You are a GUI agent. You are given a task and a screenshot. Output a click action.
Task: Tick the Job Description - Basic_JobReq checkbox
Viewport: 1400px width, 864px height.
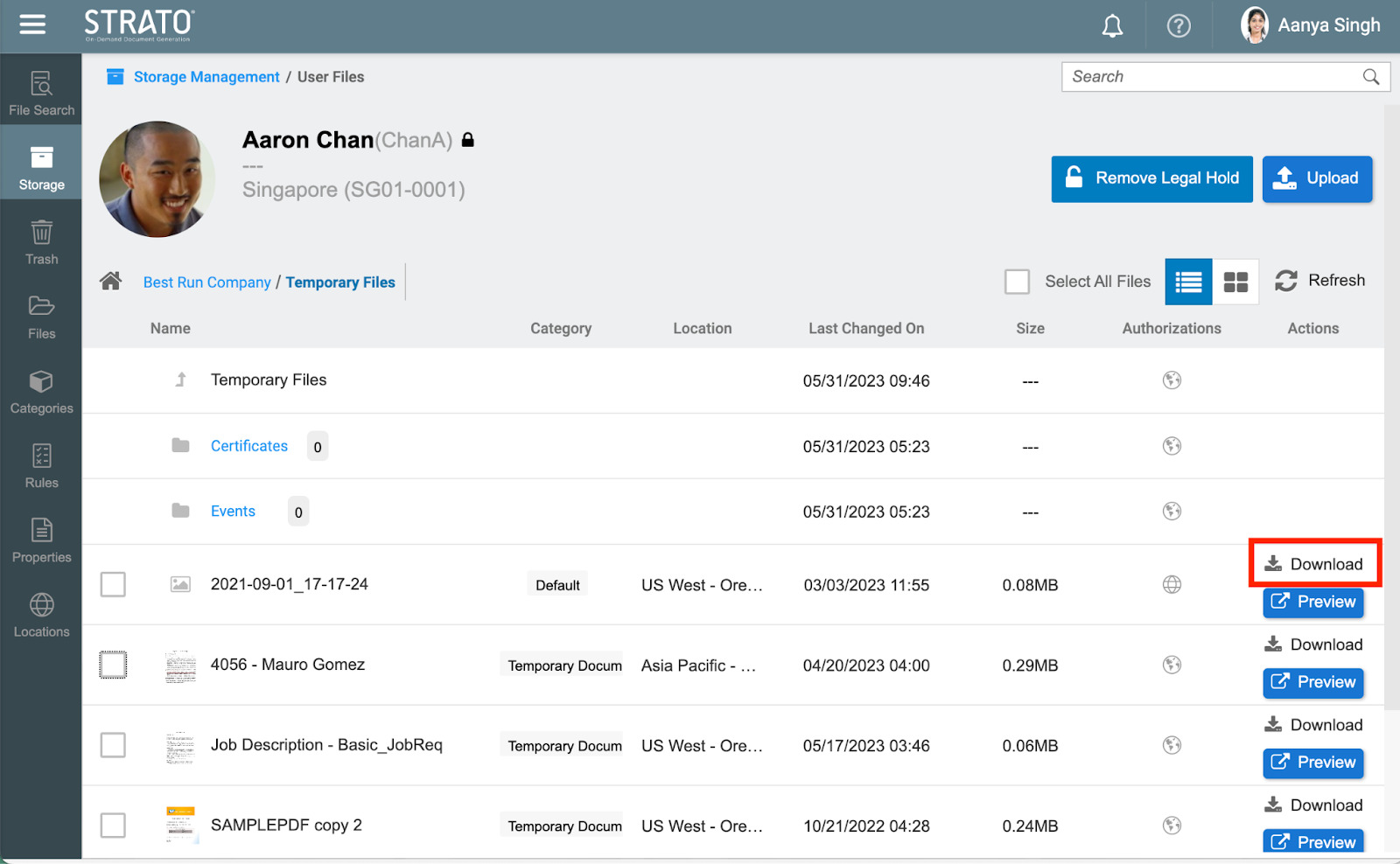[113, 745]
